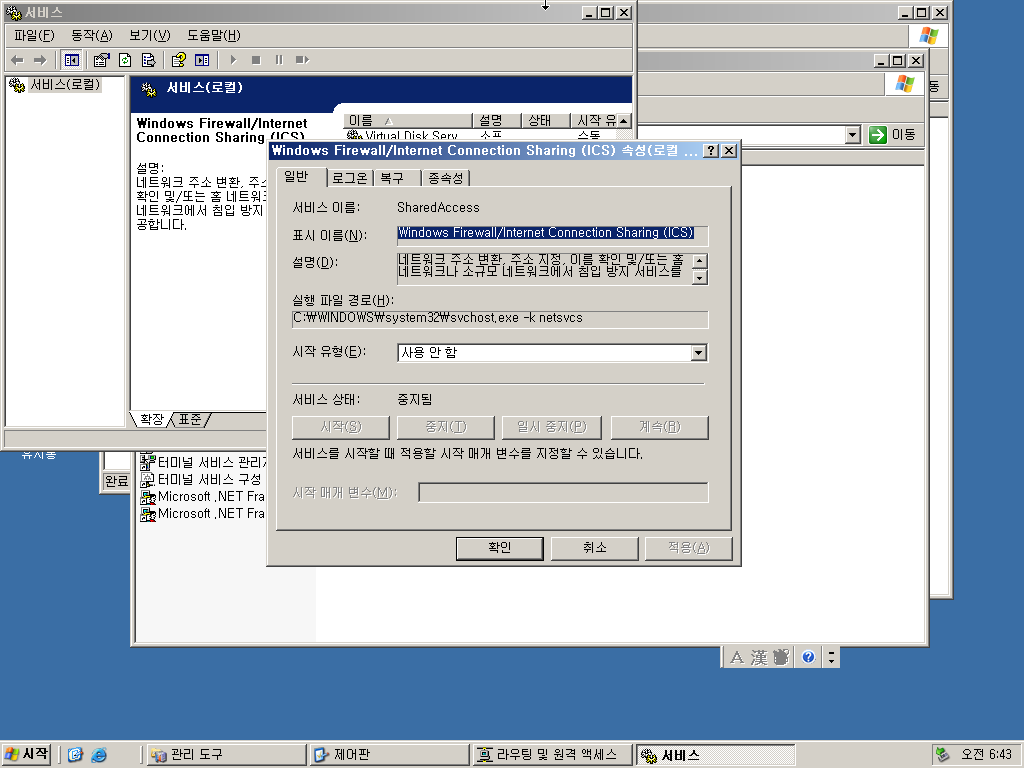Cancel the dialog with 취소
This screenshot has width=1024, height=768.
pos(594,548)
